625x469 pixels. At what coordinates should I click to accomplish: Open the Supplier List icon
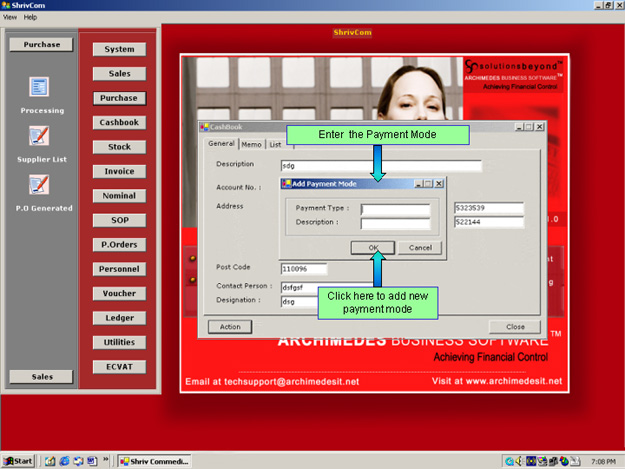(x=40, y=136)
